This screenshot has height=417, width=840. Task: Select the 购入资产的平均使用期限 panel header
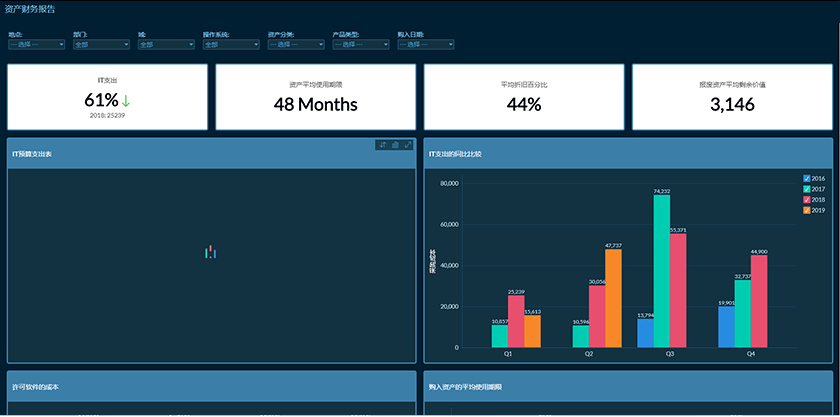tap(628, 386)
